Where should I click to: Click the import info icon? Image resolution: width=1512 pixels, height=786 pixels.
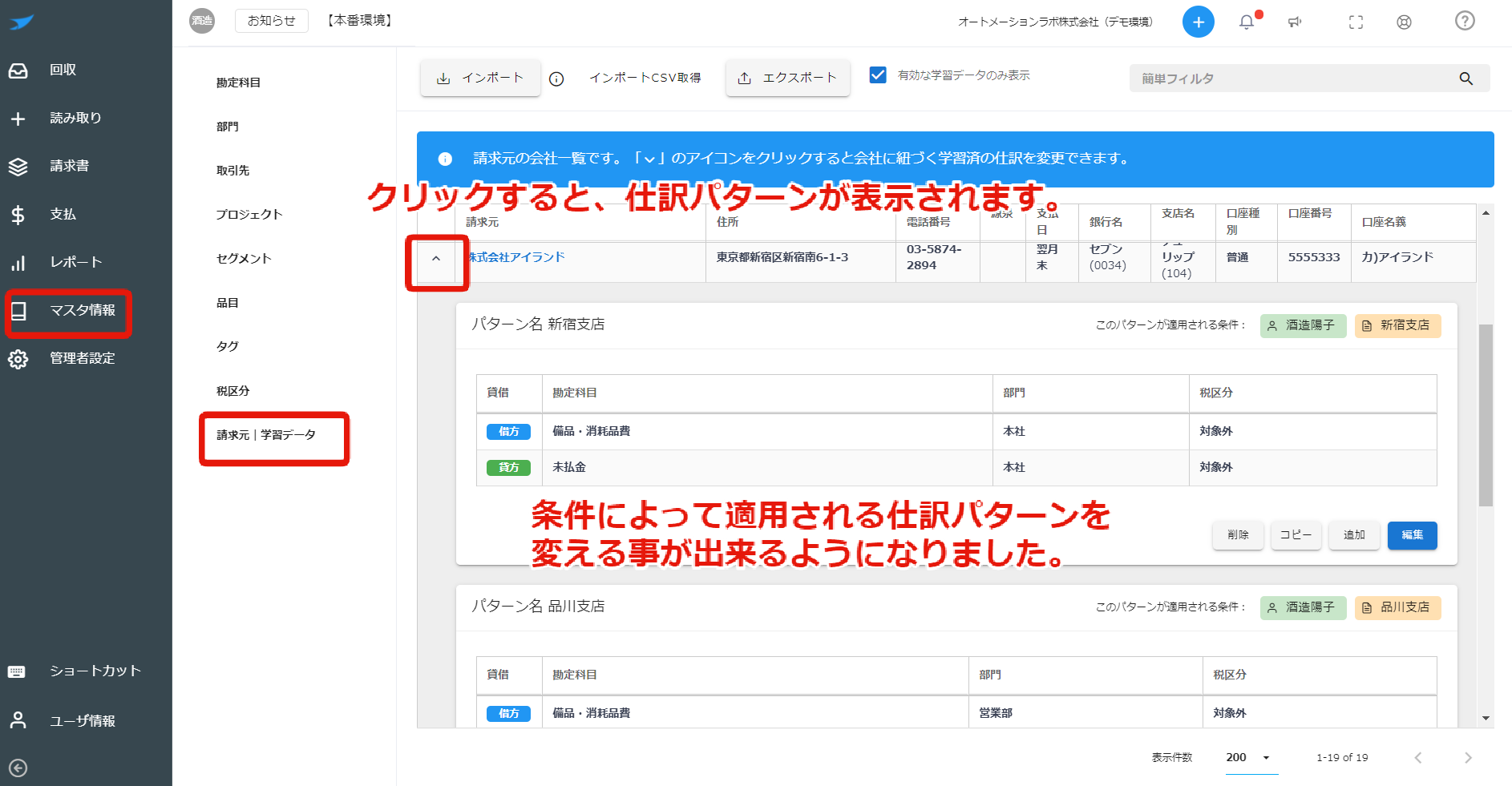click(556, 79)
